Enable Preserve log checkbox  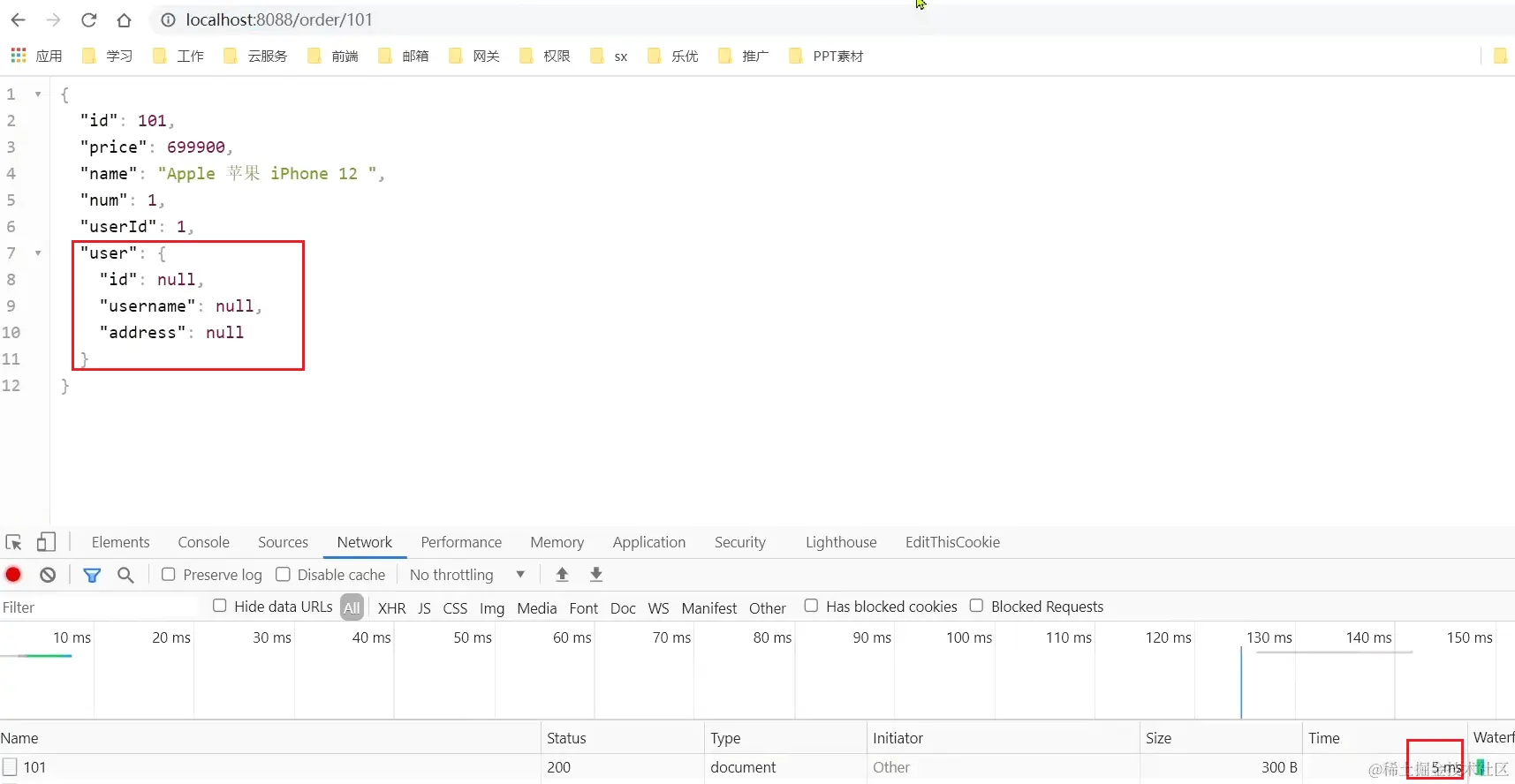(168, 574)
